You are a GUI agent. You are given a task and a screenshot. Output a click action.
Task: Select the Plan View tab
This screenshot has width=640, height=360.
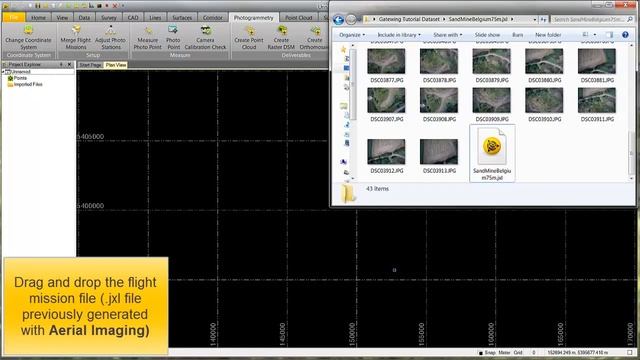pyautogui.click(x=116, y=65)
